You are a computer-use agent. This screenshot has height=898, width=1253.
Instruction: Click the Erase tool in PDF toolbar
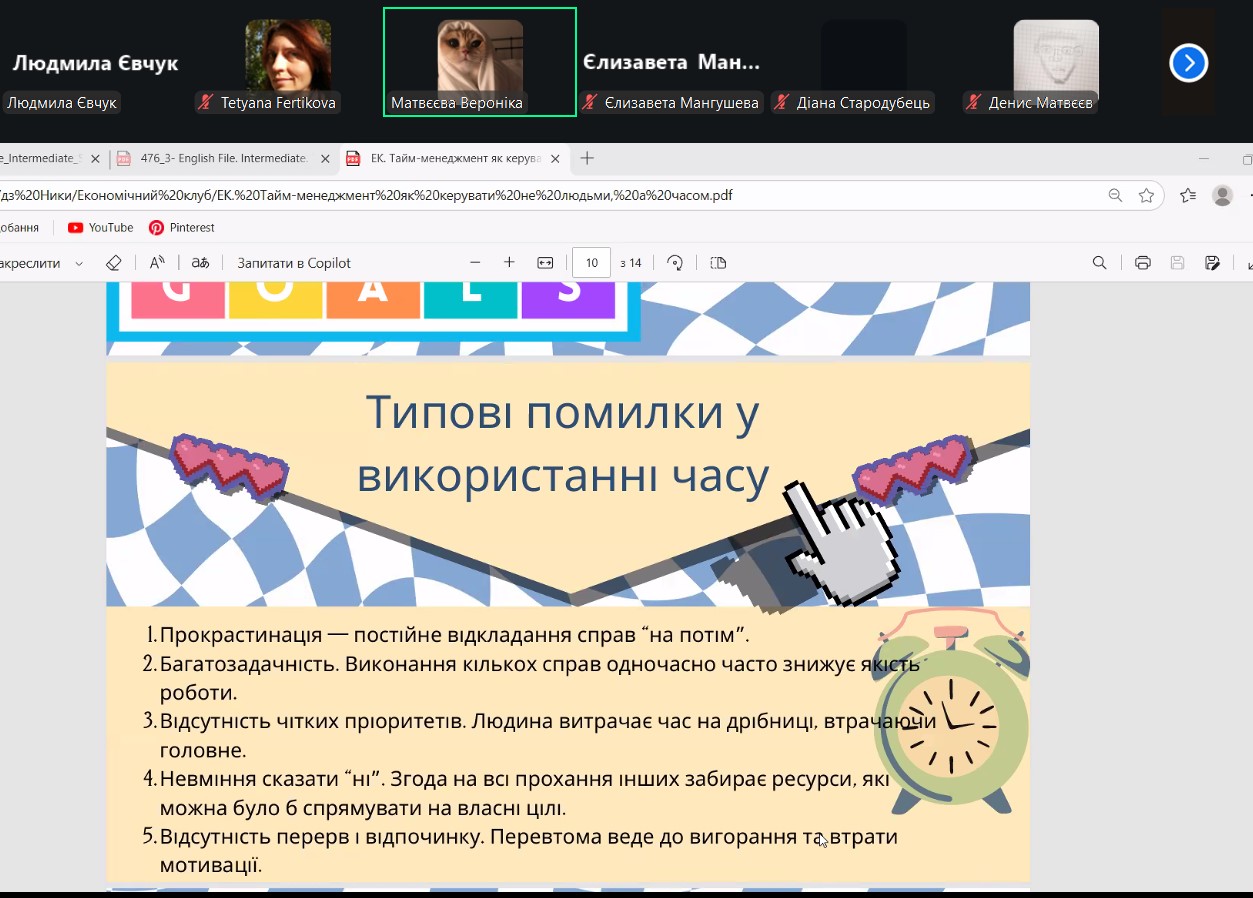click(113, 263)
